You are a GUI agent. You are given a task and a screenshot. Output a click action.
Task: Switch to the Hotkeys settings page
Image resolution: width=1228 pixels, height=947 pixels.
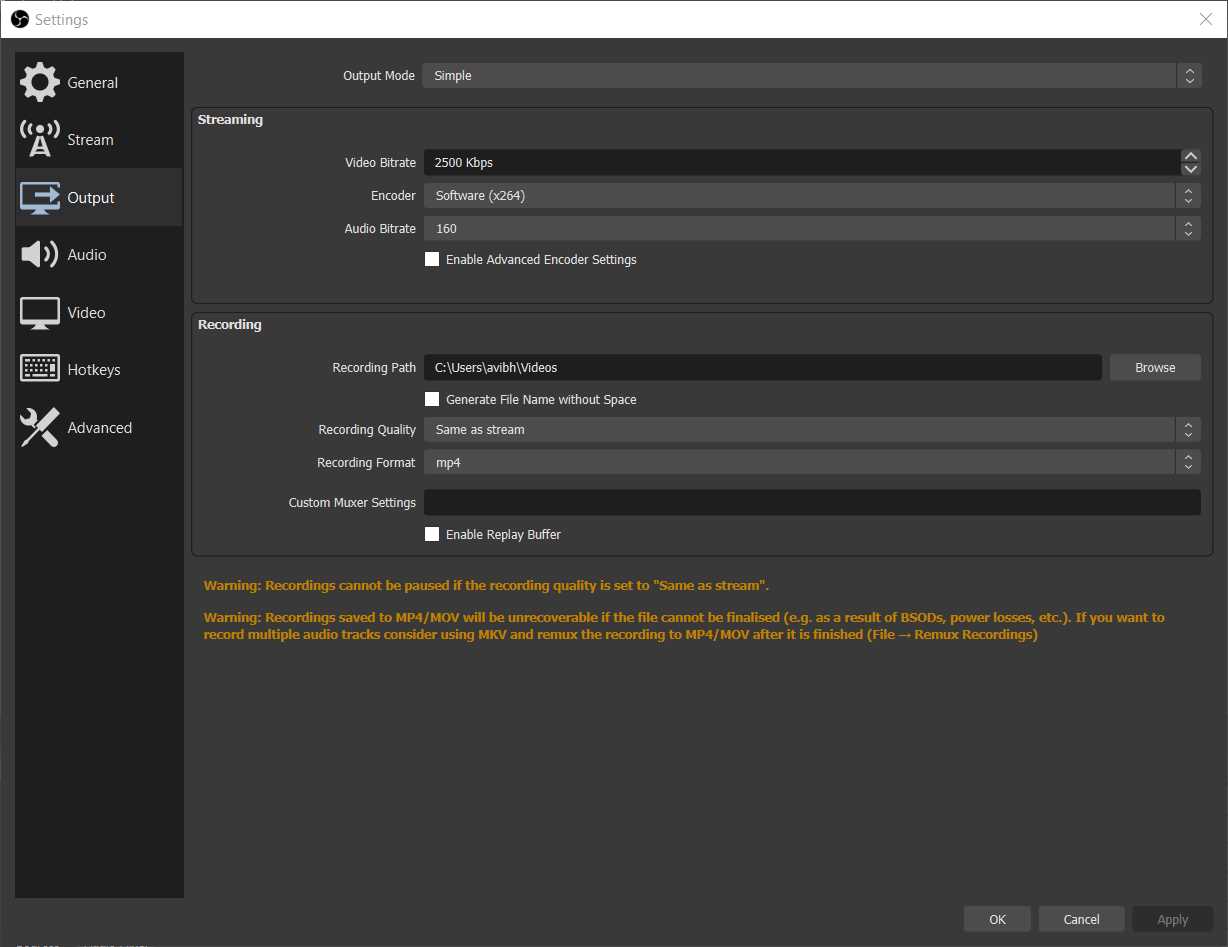click(93, 369)
